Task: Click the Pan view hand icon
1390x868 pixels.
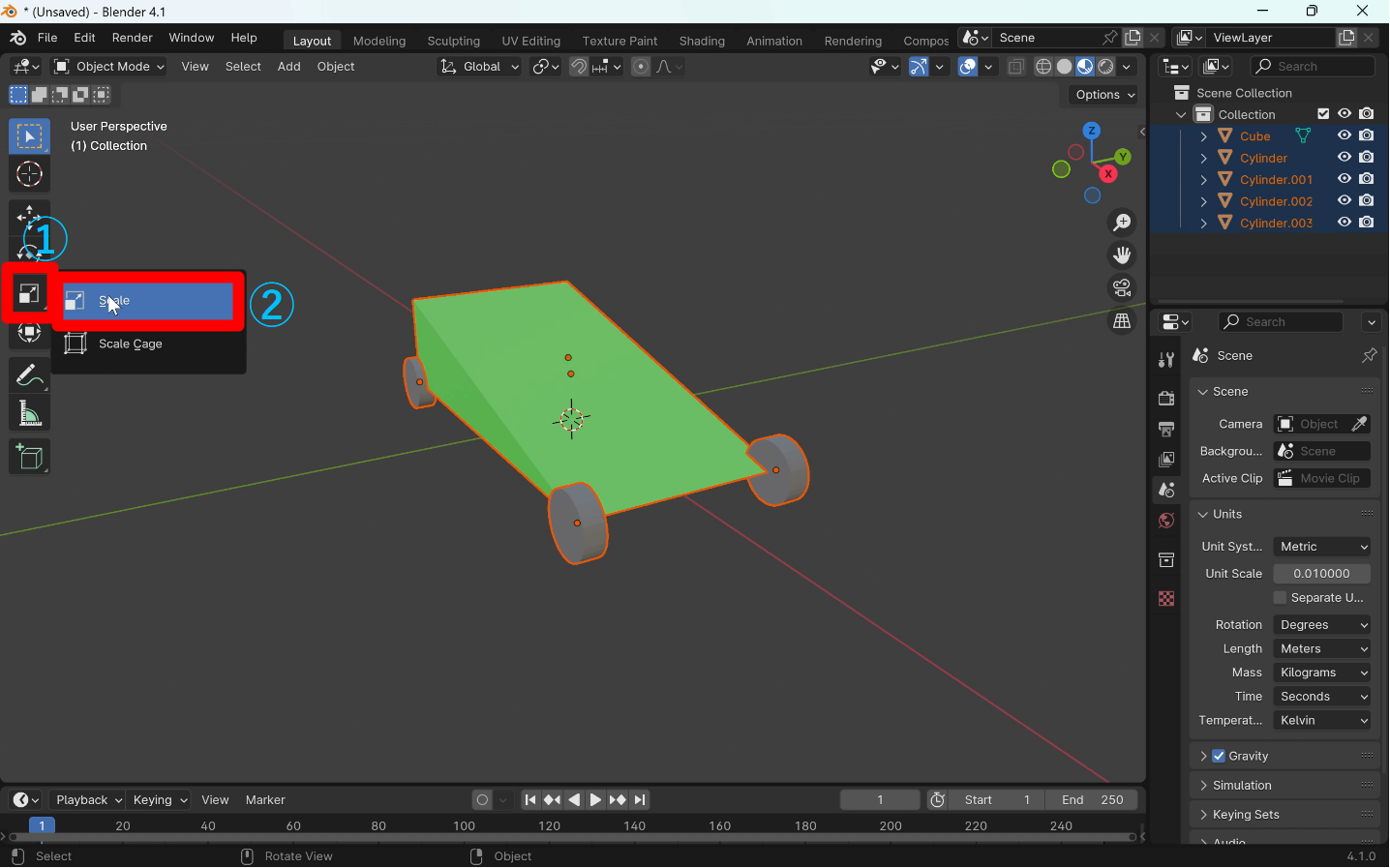Action: point(1122,255)
